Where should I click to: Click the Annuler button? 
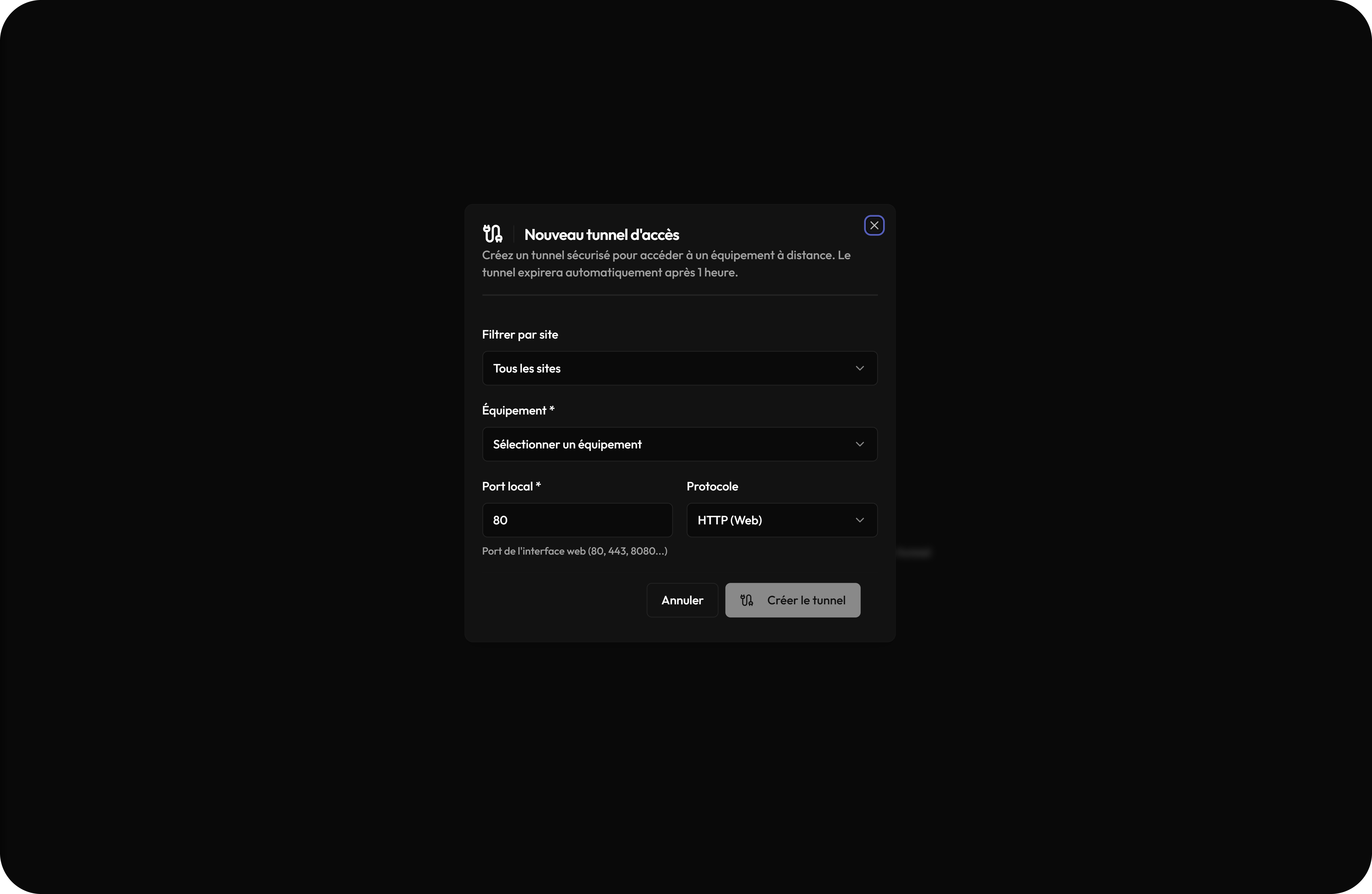tap(682, 600)
